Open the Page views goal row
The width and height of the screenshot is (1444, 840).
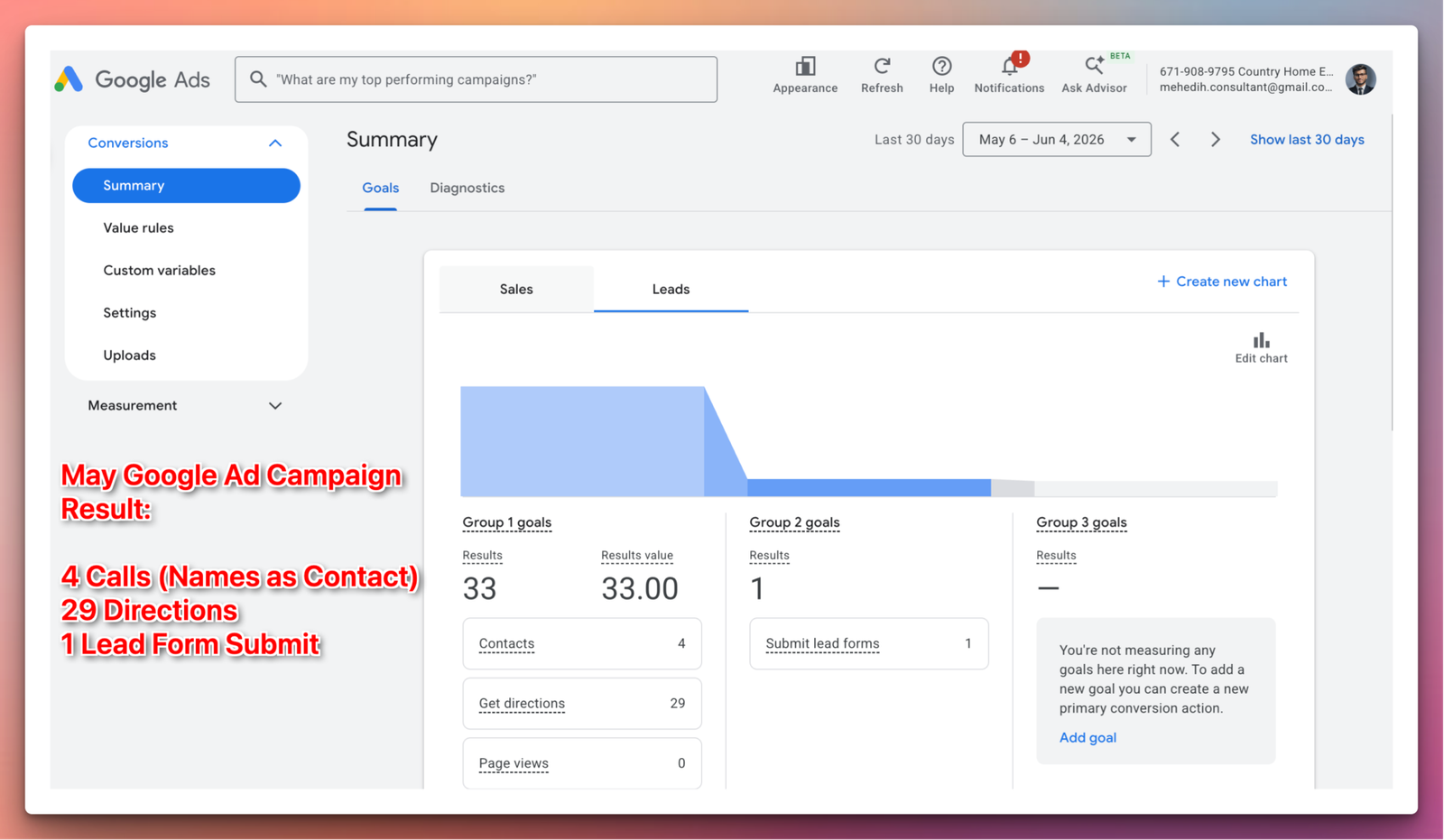(582, 763)
